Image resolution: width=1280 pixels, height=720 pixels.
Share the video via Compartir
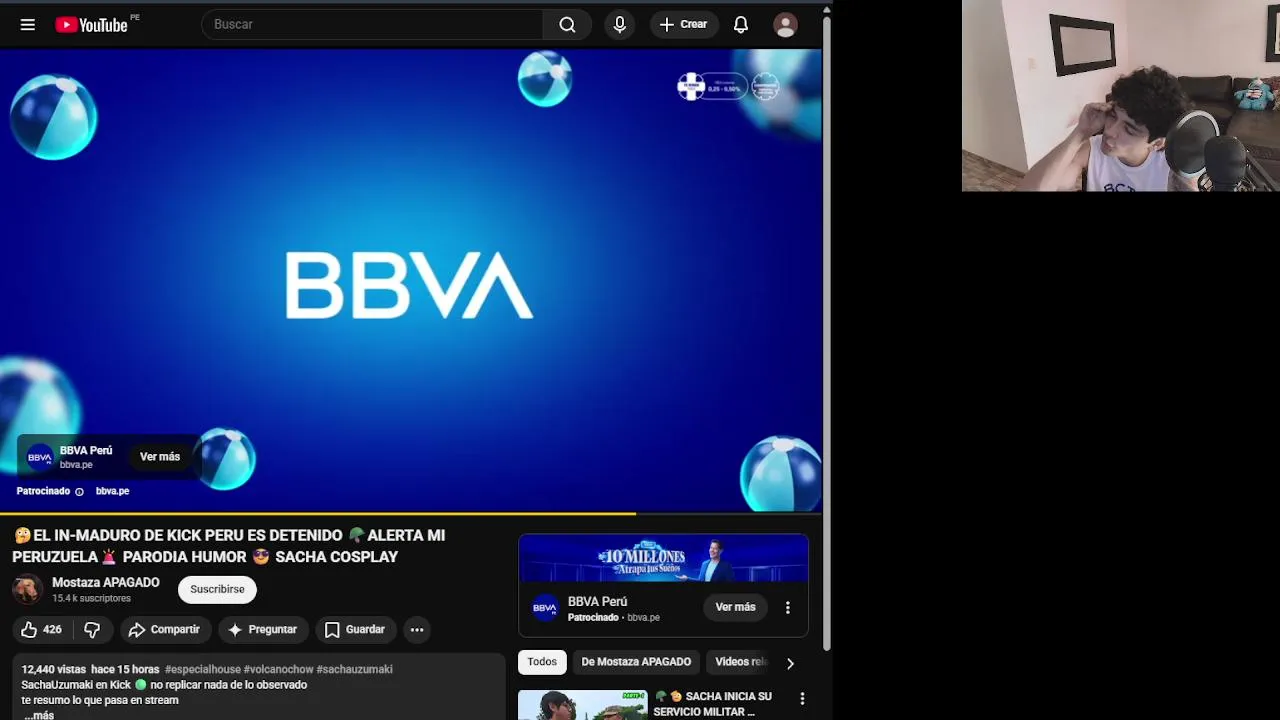click(165, 630)
